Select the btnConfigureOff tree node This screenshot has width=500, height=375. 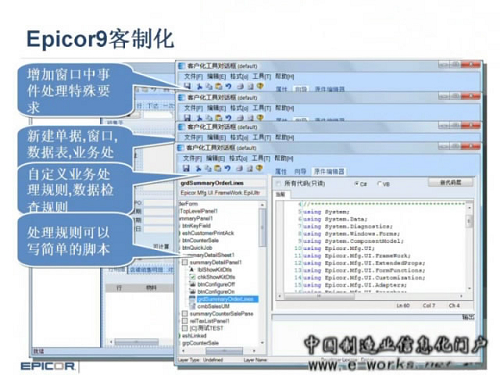click(216, 284)
